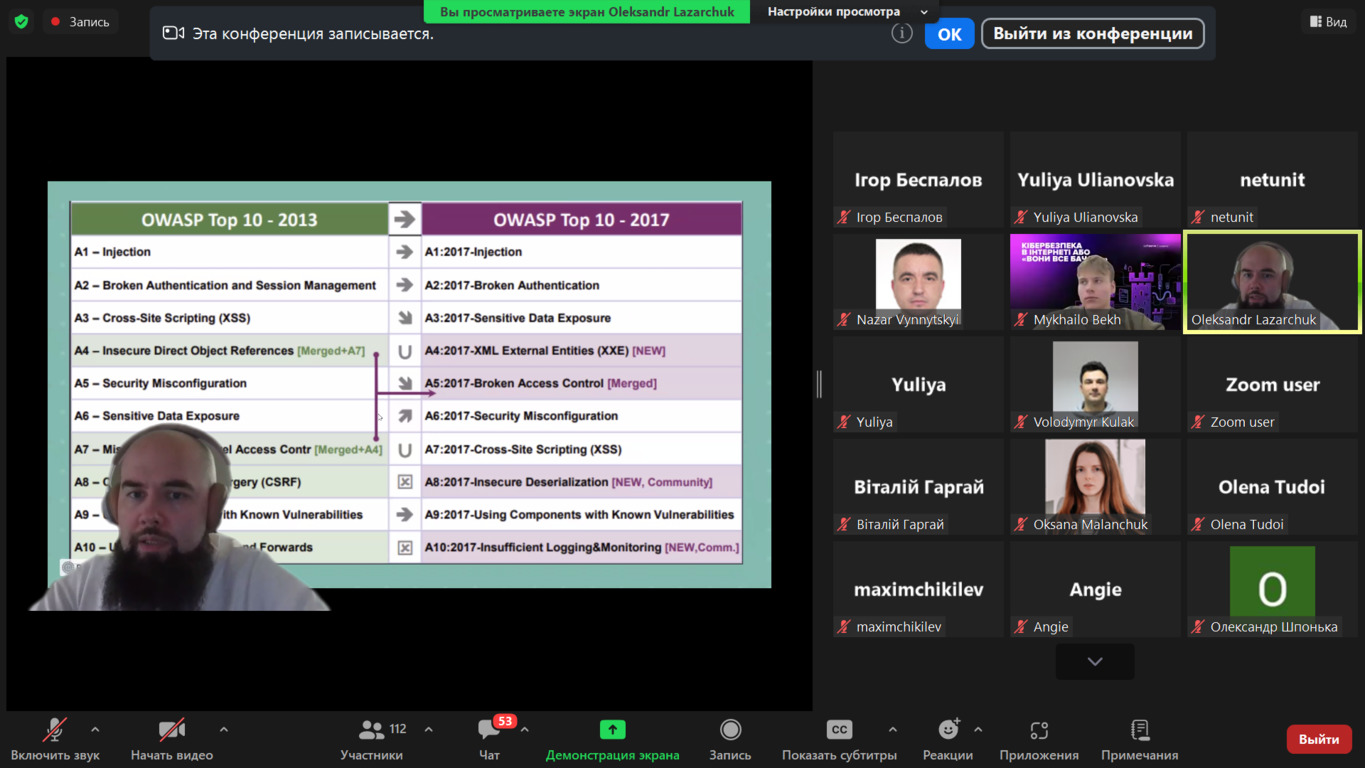Click muted mic icon beside netunit name
The image size is (1365, 768).
pyautogui.click(x=1198, y=217)
